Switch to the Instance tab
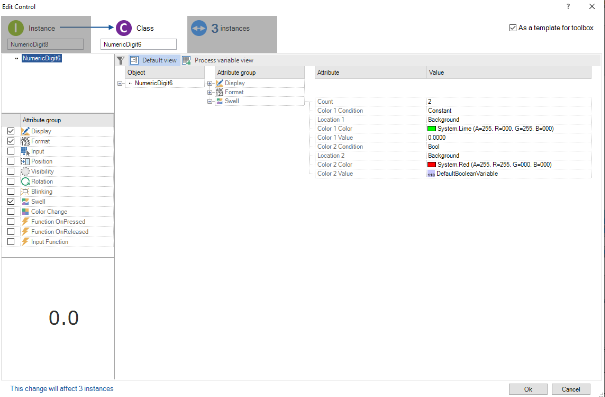This screenshot has height=397, width=605. pyautogui.click(x=46, y=34)
